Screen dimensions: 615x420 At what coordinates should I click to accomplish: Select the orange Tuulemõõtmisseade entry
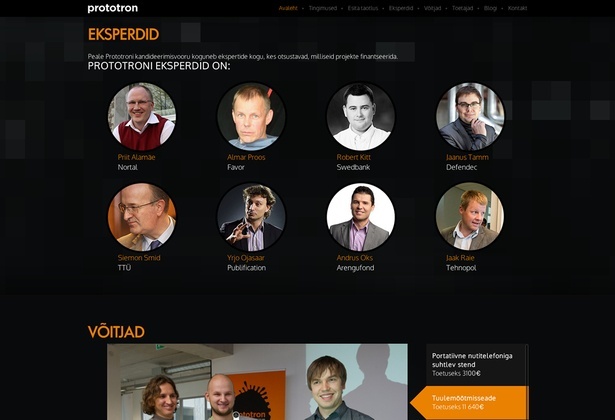coord(469,403)
